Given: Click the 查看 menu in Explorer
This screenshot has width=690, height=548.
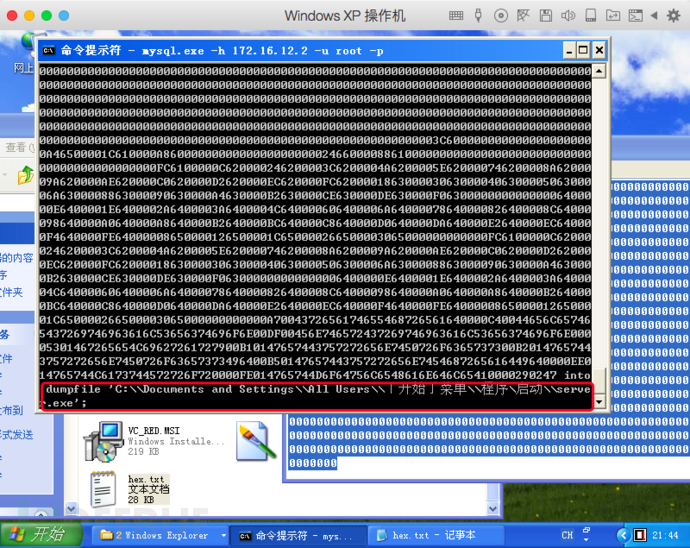Looking at the screenshot, I should point(17,147).
